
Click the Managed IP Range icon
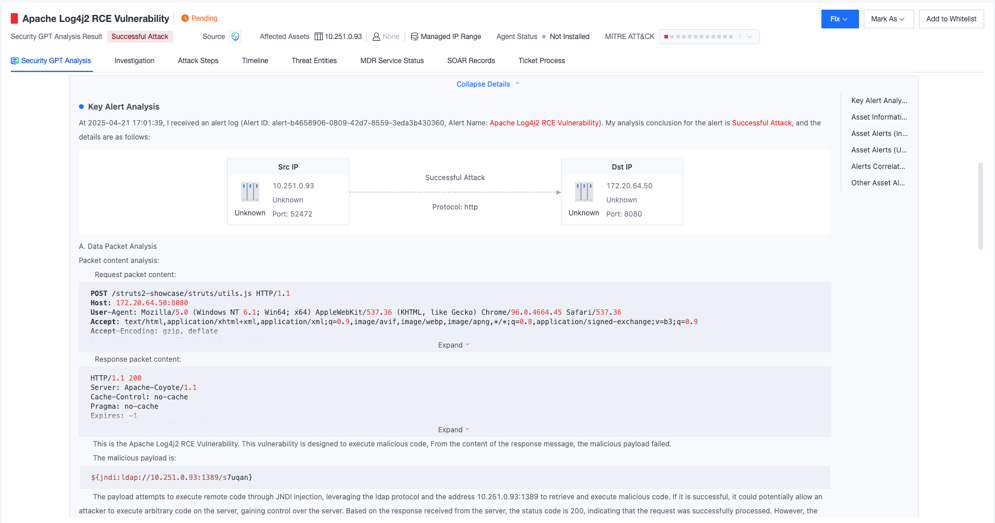coord(414,37)
